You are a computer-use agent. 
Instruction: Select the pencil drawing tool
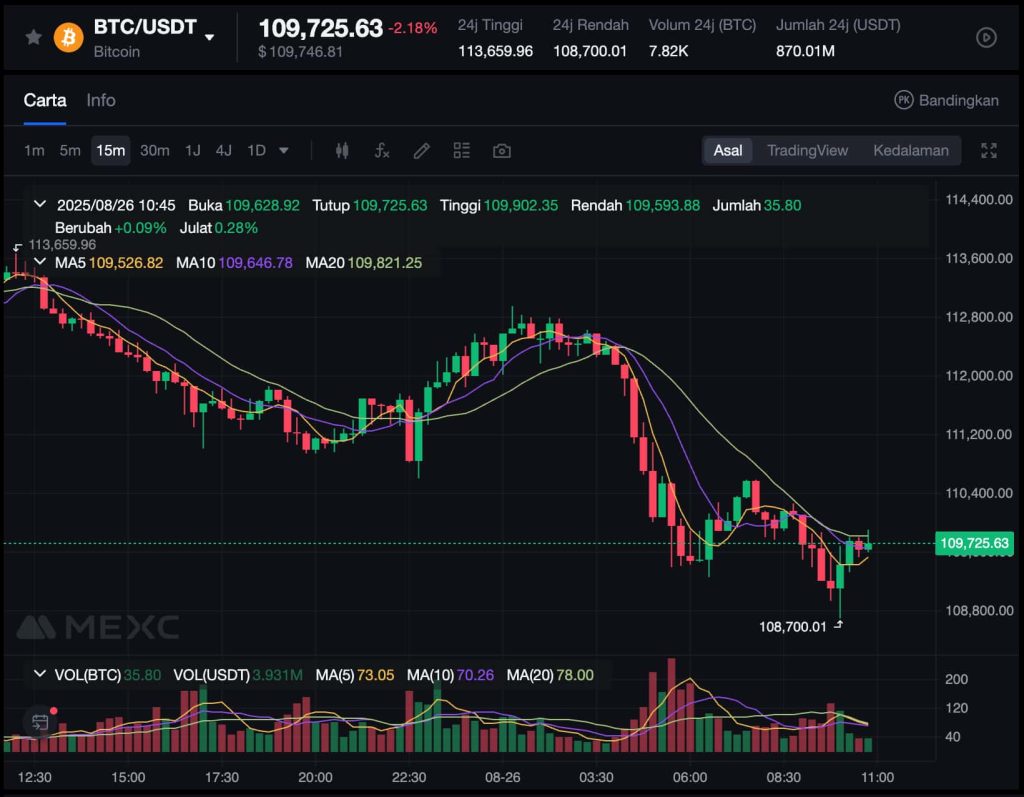421,151
